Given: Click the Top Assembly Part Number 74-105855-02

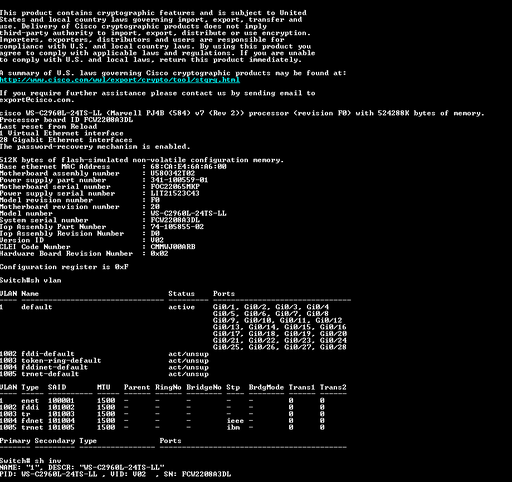Looking at the screenshot, I should tap(177, 227).
